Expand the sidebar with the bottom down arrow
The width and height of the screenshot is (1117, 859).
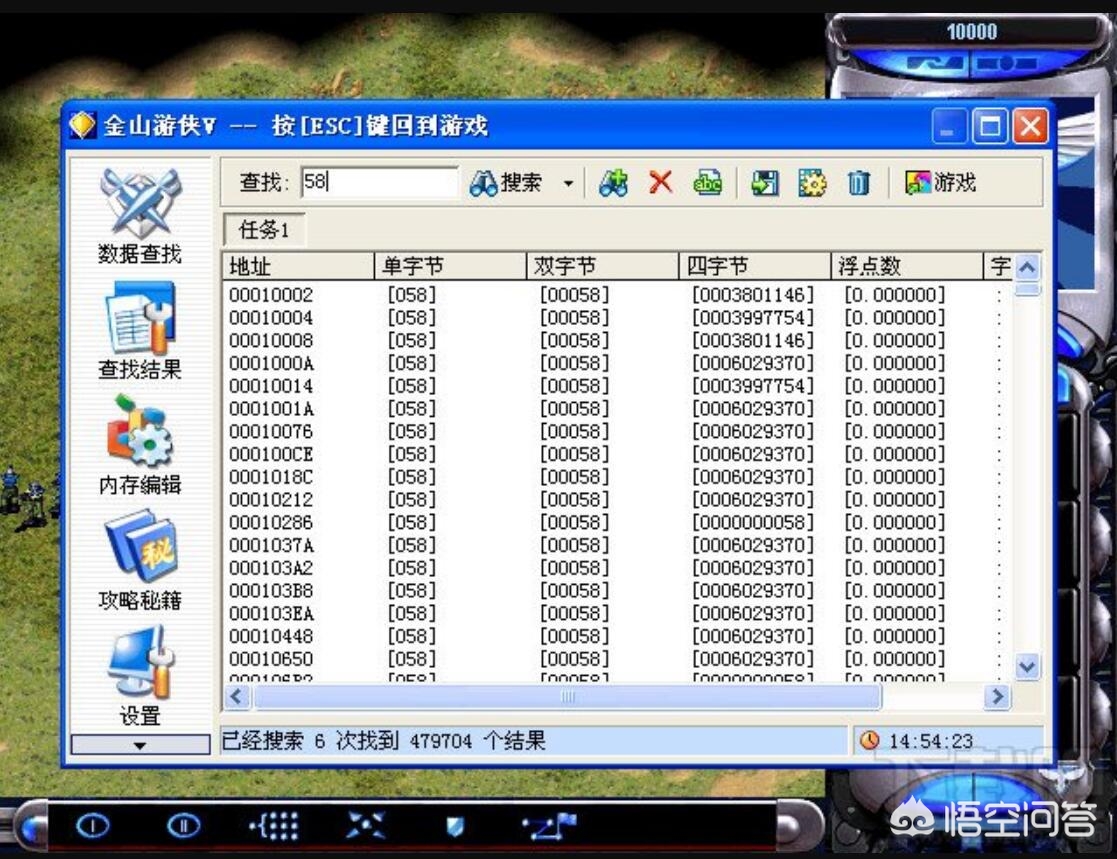(x=140, y=744)
